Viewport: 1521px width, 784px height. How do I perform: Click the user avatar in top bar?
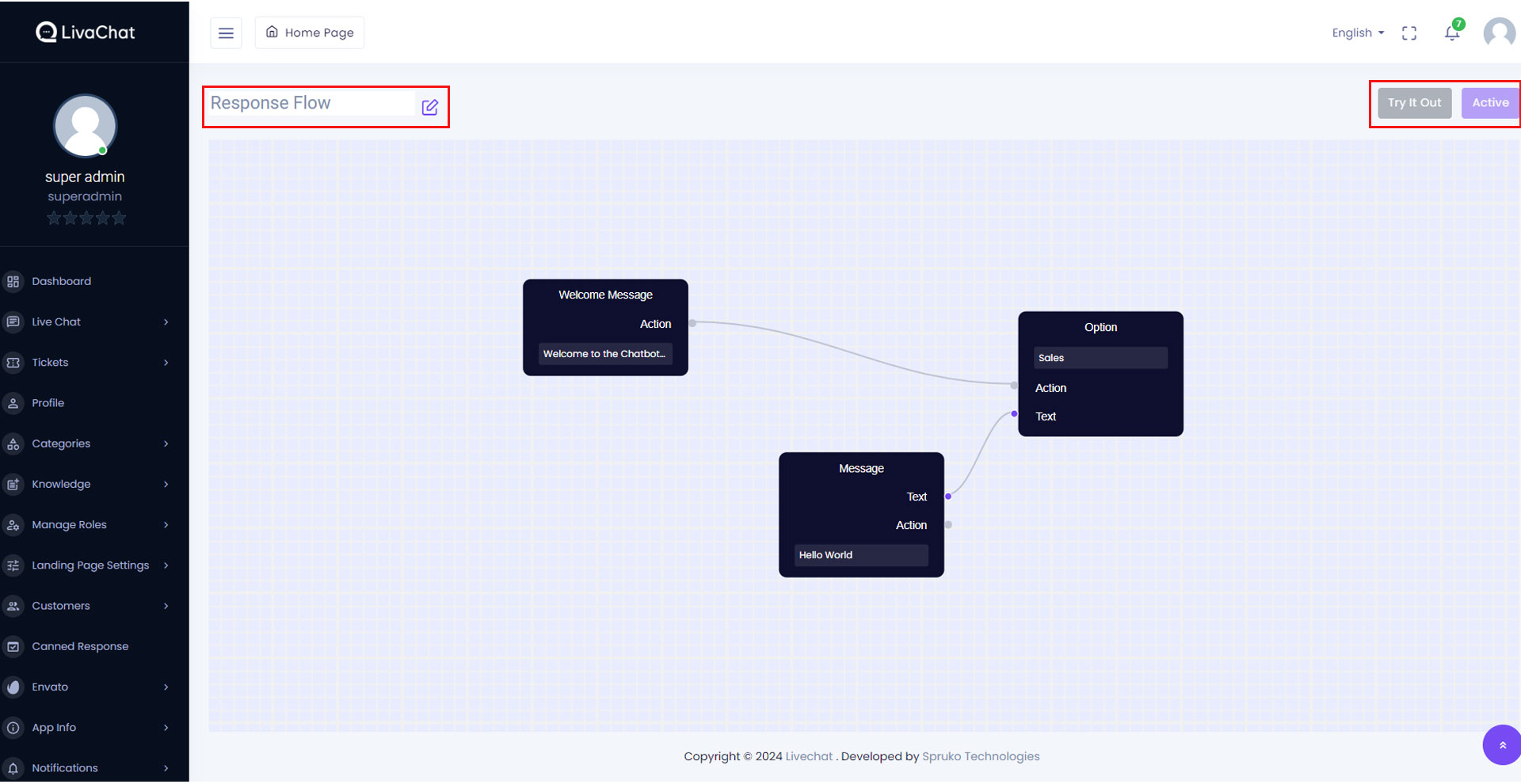[1499, 33]
